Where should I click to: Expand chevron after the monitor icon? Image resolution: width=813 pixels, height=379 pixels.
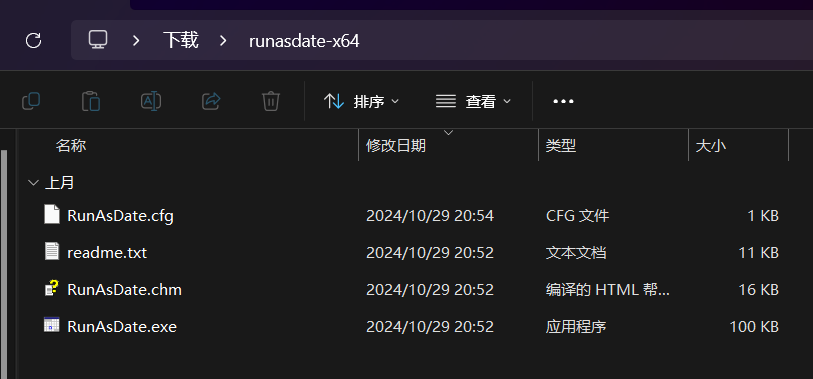(136, 40)
